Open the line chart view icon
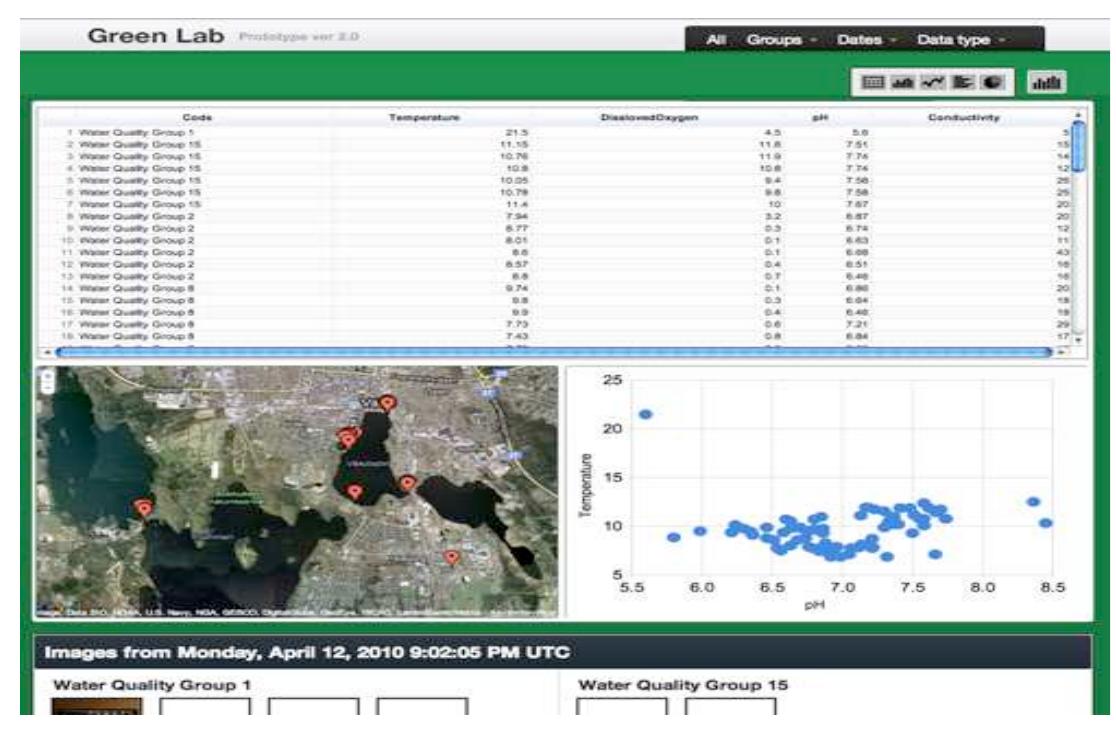Viewport: 1116px width, 740px height. point(932,80)
